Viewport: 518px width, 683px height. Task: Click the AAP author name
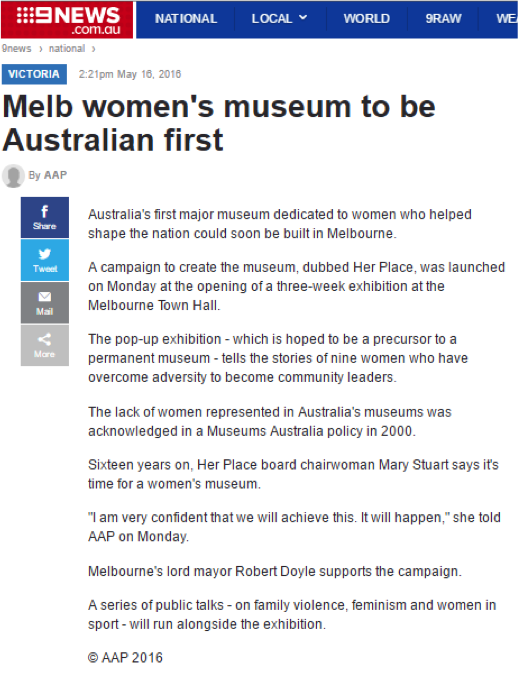55,175
